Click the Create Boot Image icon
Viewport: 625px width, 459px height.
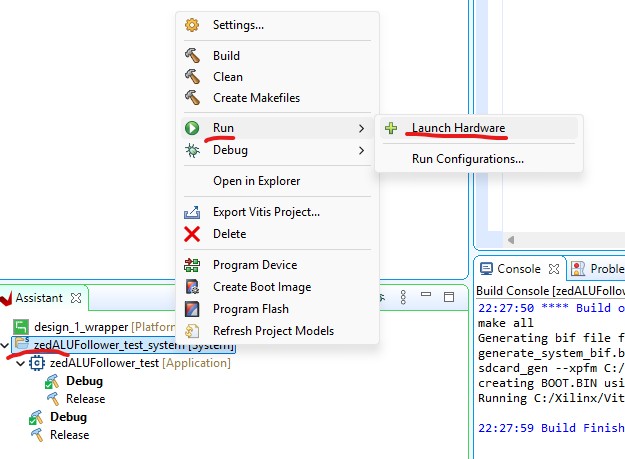192,287
